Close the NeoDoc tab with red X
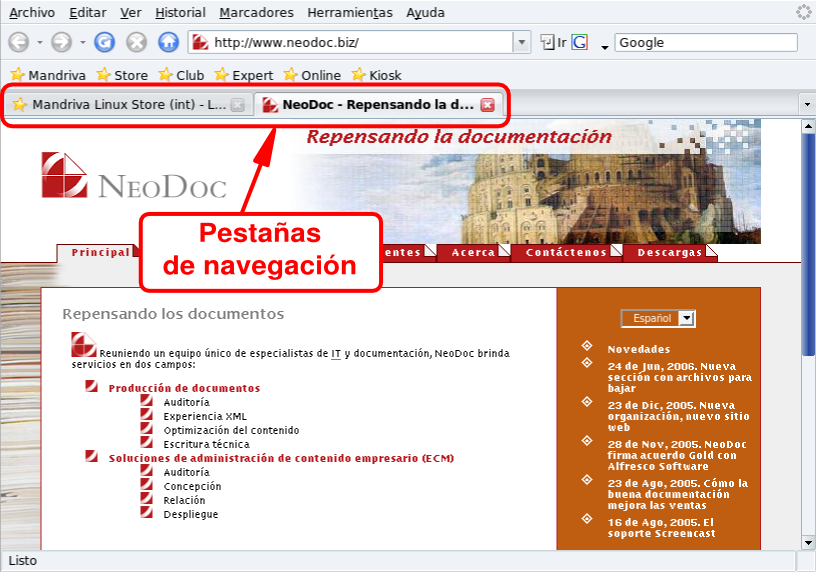Viewport: 816px width, 572px height. coord(487,105)
